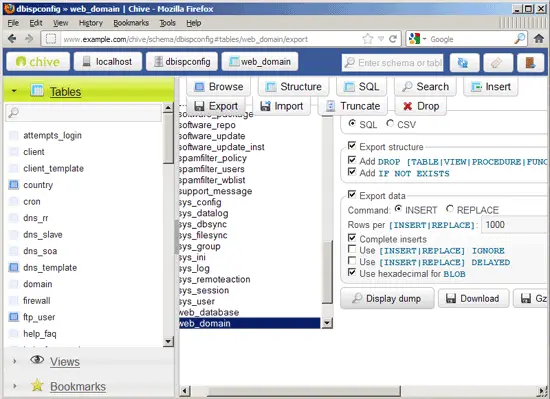Screen dimensions: 550x399
Task: Click the logout door icon button
Action: tap(530, 63)
